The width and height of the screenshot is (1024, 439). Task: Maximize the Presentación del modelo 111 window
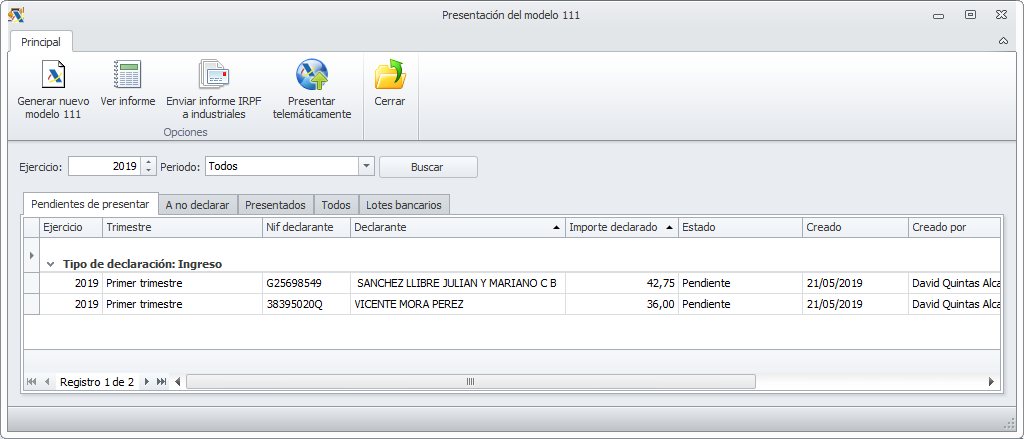(971, 15)
